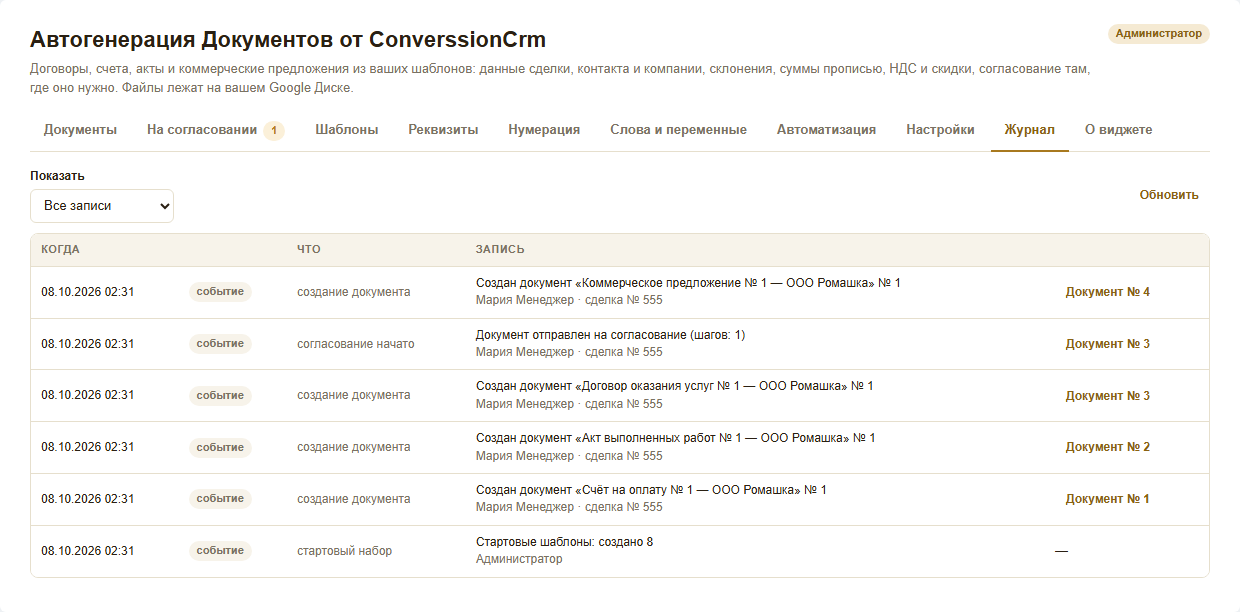The width and height of the screenshot is (1240, 612).
Task: Switch to the На согласовании tab
Action: coord(215,130)
